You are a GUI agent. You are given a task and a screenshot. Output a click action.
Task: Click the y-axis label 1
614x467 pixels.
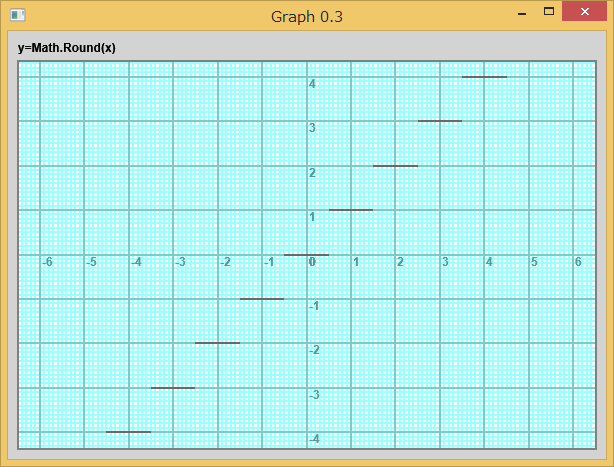pyautogui.click(x=312, y=217)
